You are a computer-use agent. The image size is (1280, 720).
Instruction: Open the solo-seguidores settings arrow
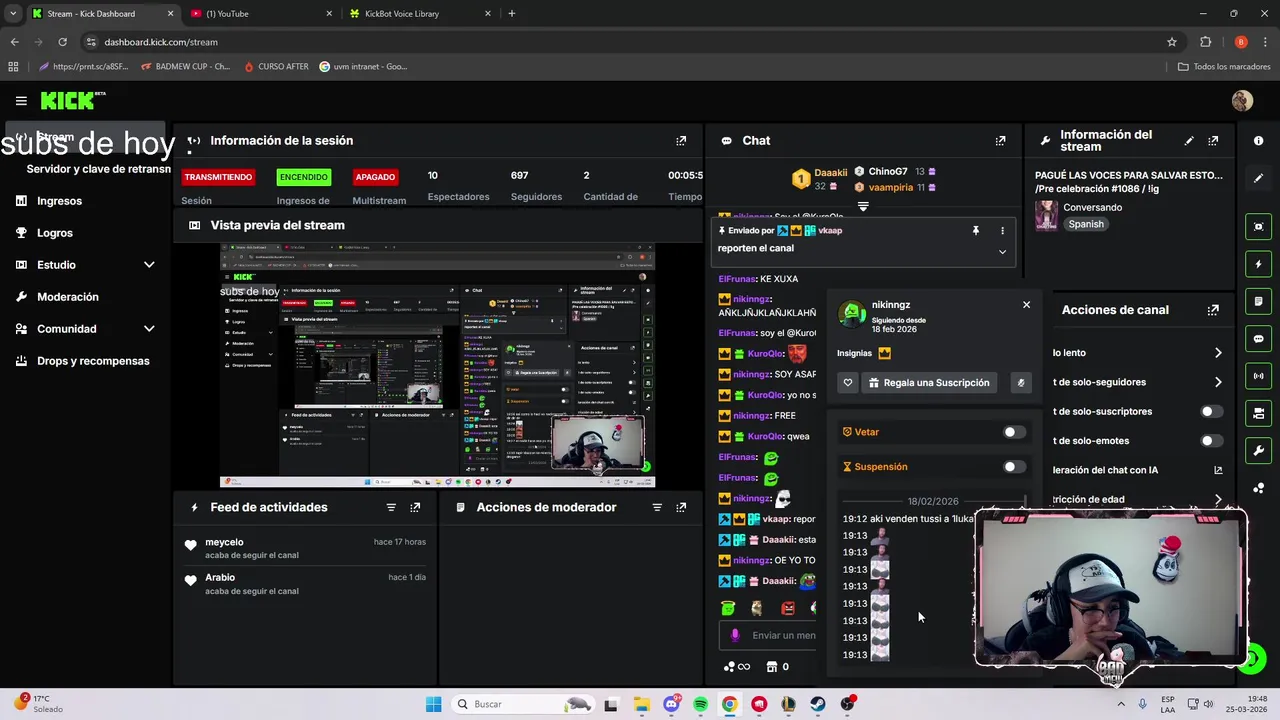1218,382
